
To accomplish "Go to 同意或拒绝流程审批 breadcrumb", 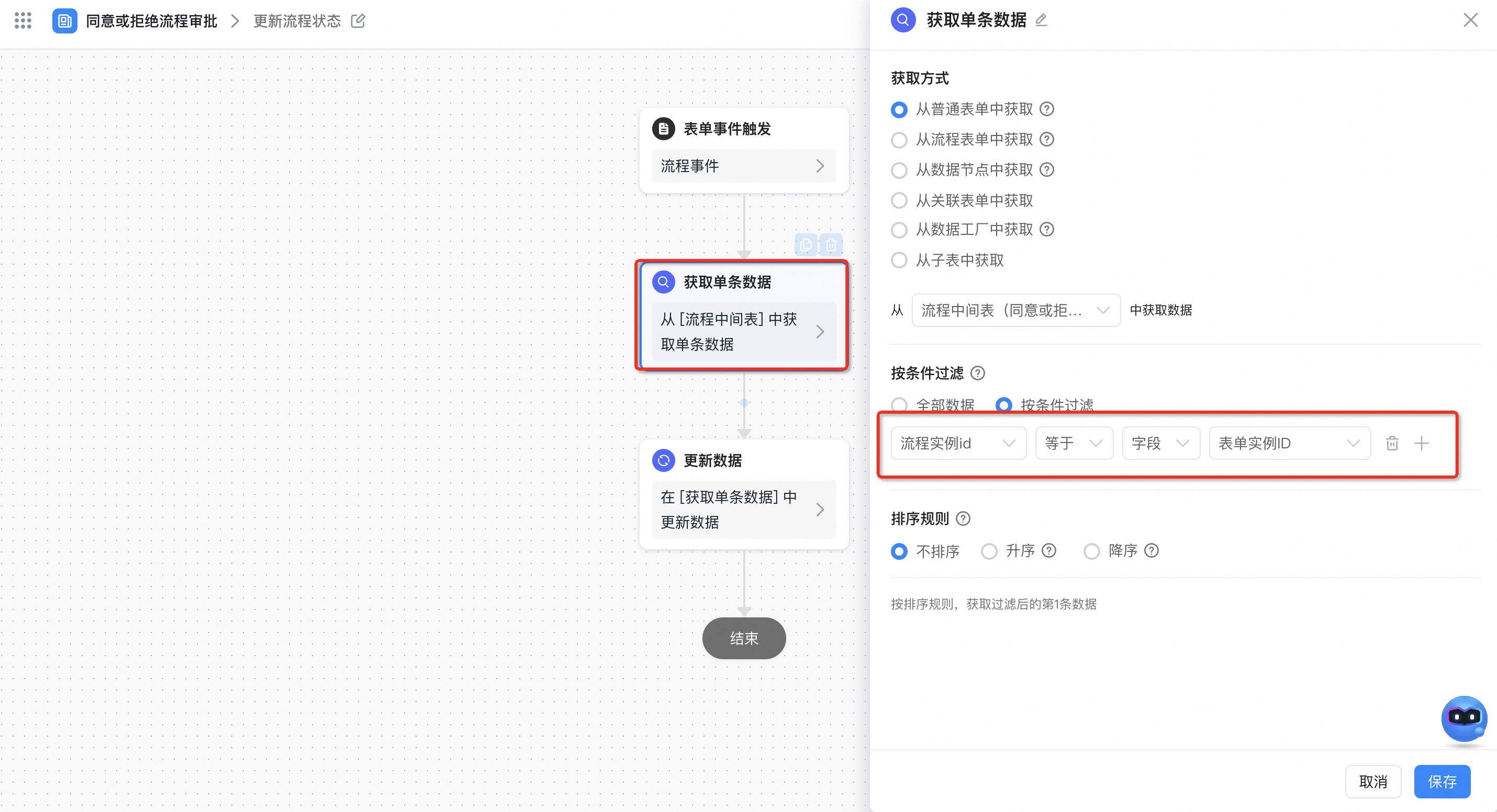I will (151, 21).
